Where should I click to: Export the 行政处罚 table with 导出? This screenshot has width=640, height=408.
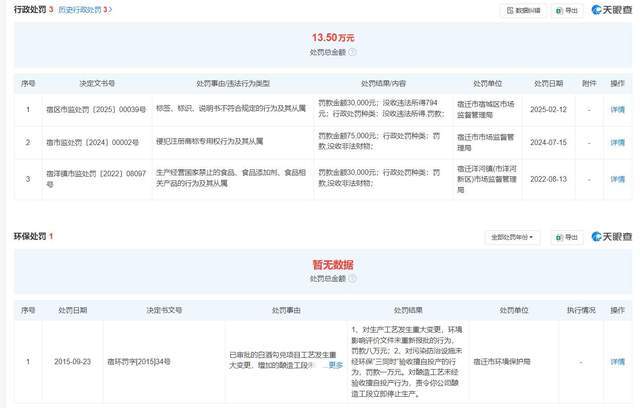click(x=567, y=11)
